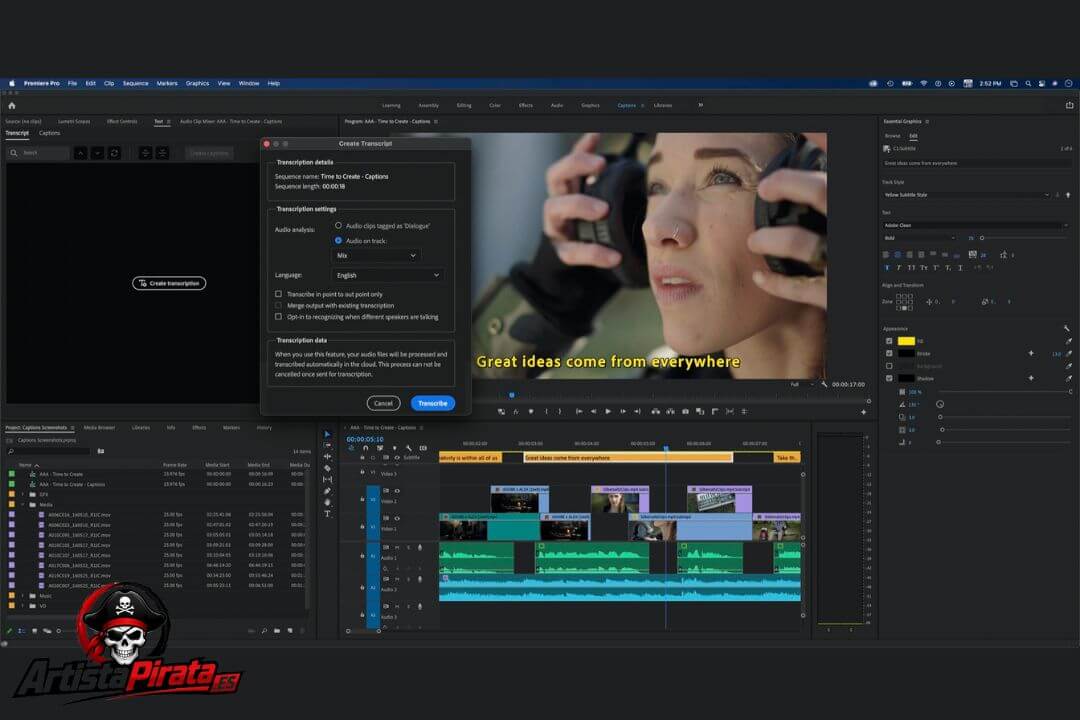Select the Razor tool
The width and height of the screenshot is (1080, 720).
pyautogui.click(x=327, y=468)
